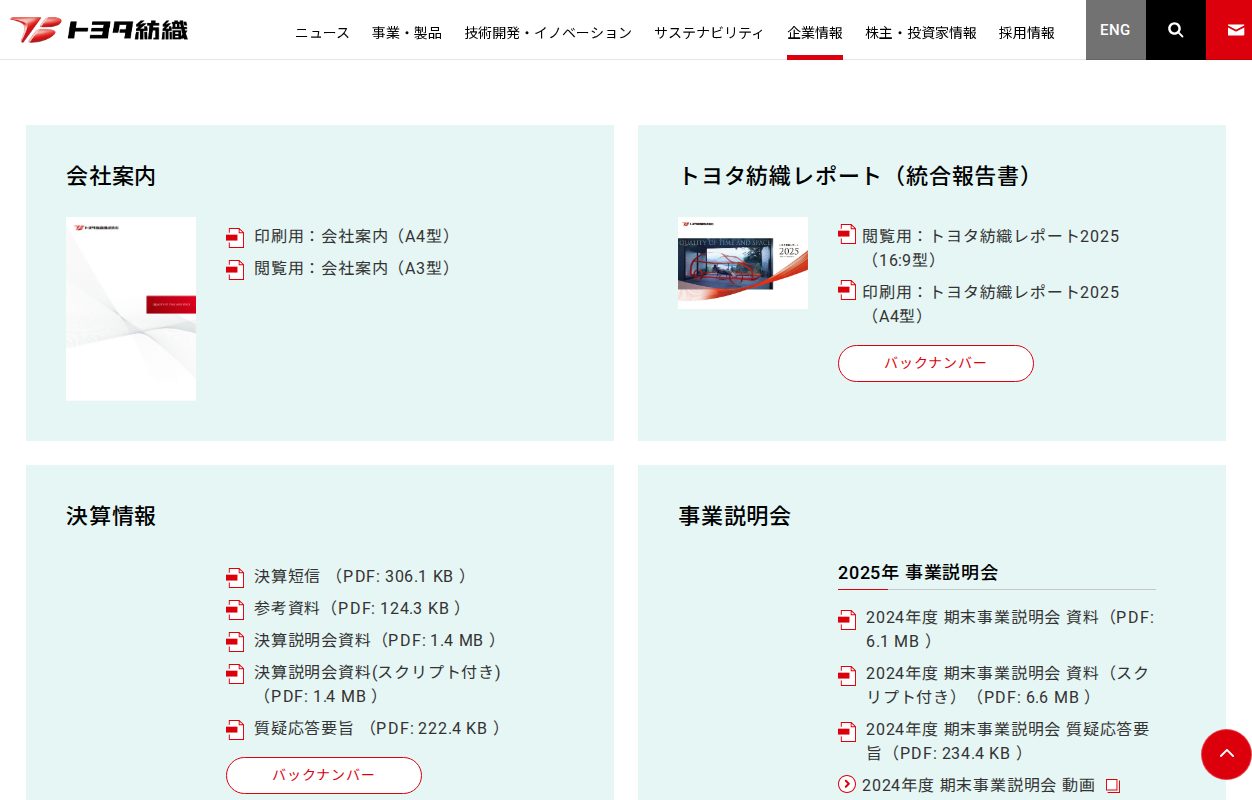The image size is (1252, 800).
Task: Open the ニュース menu
Action: click(x=322, y=32)
